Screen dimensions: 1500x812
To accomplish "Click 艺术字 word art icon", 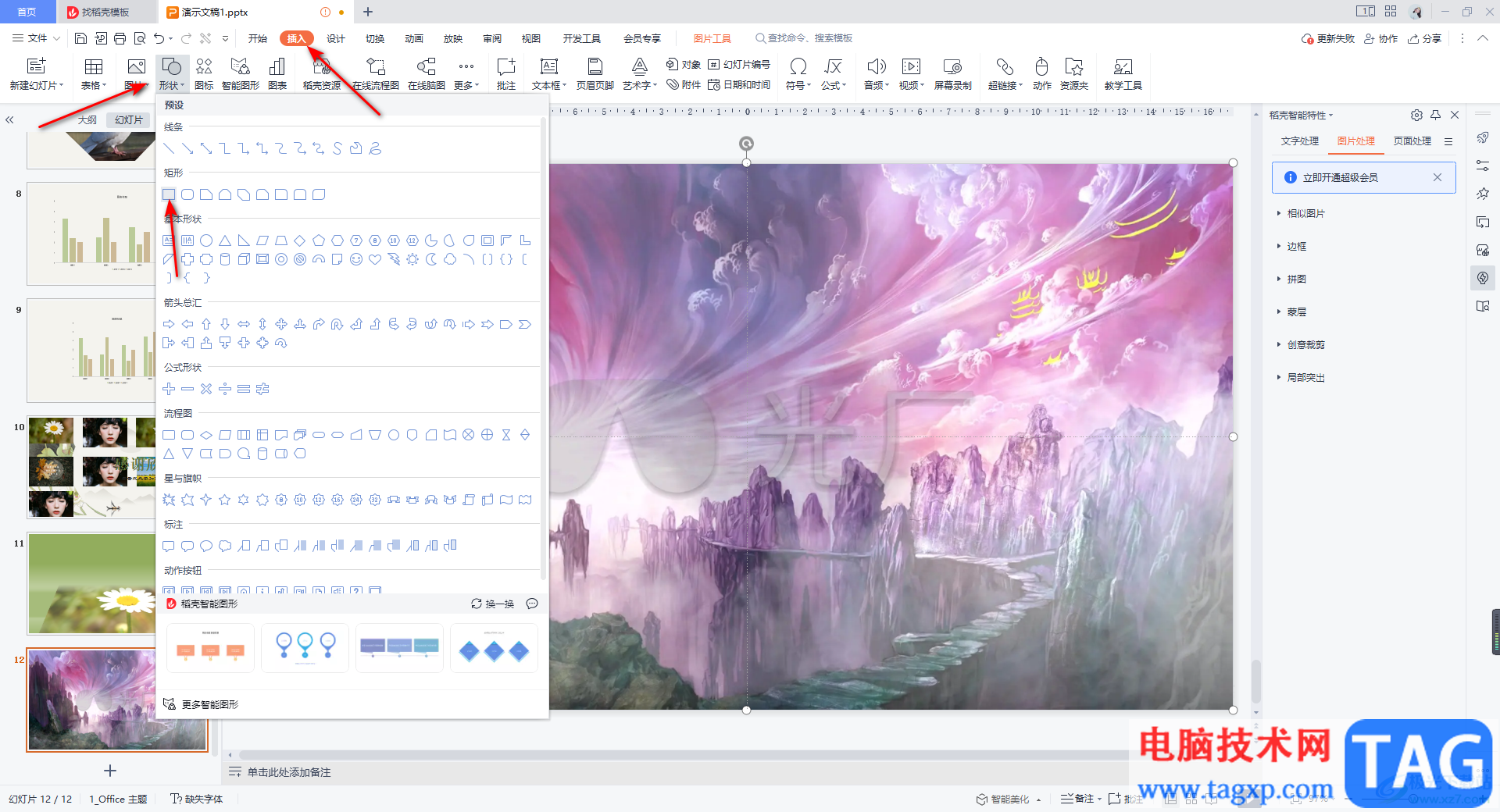I will click(x=640, y=74).
